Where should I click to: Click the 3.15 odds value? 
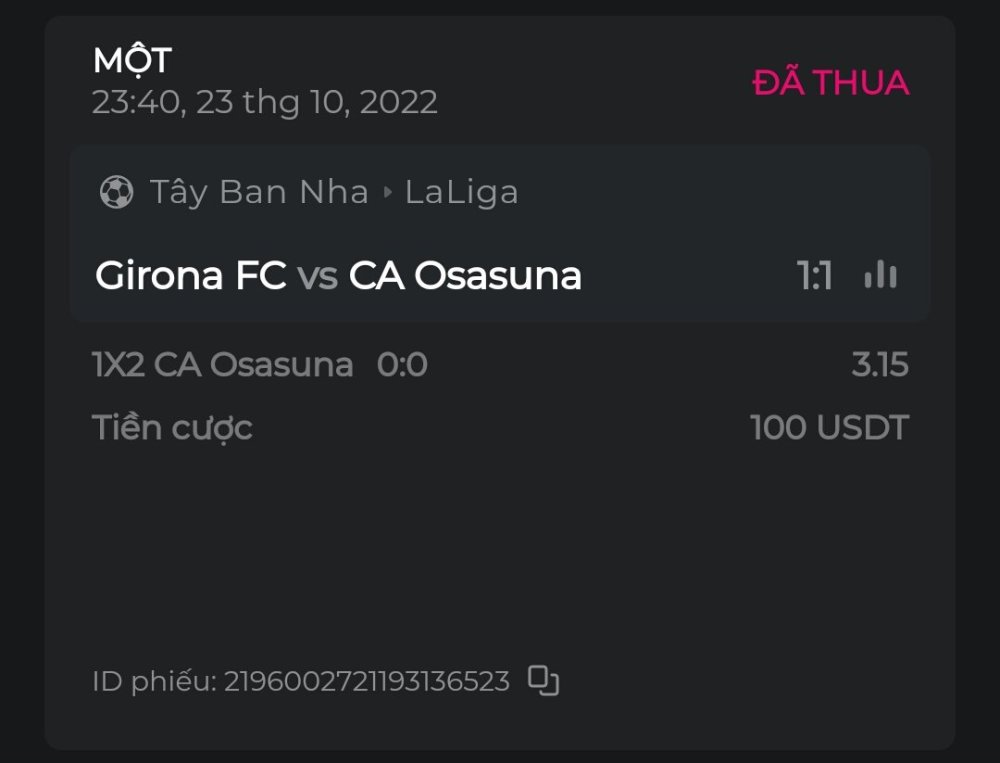click(x=879, y=365)
